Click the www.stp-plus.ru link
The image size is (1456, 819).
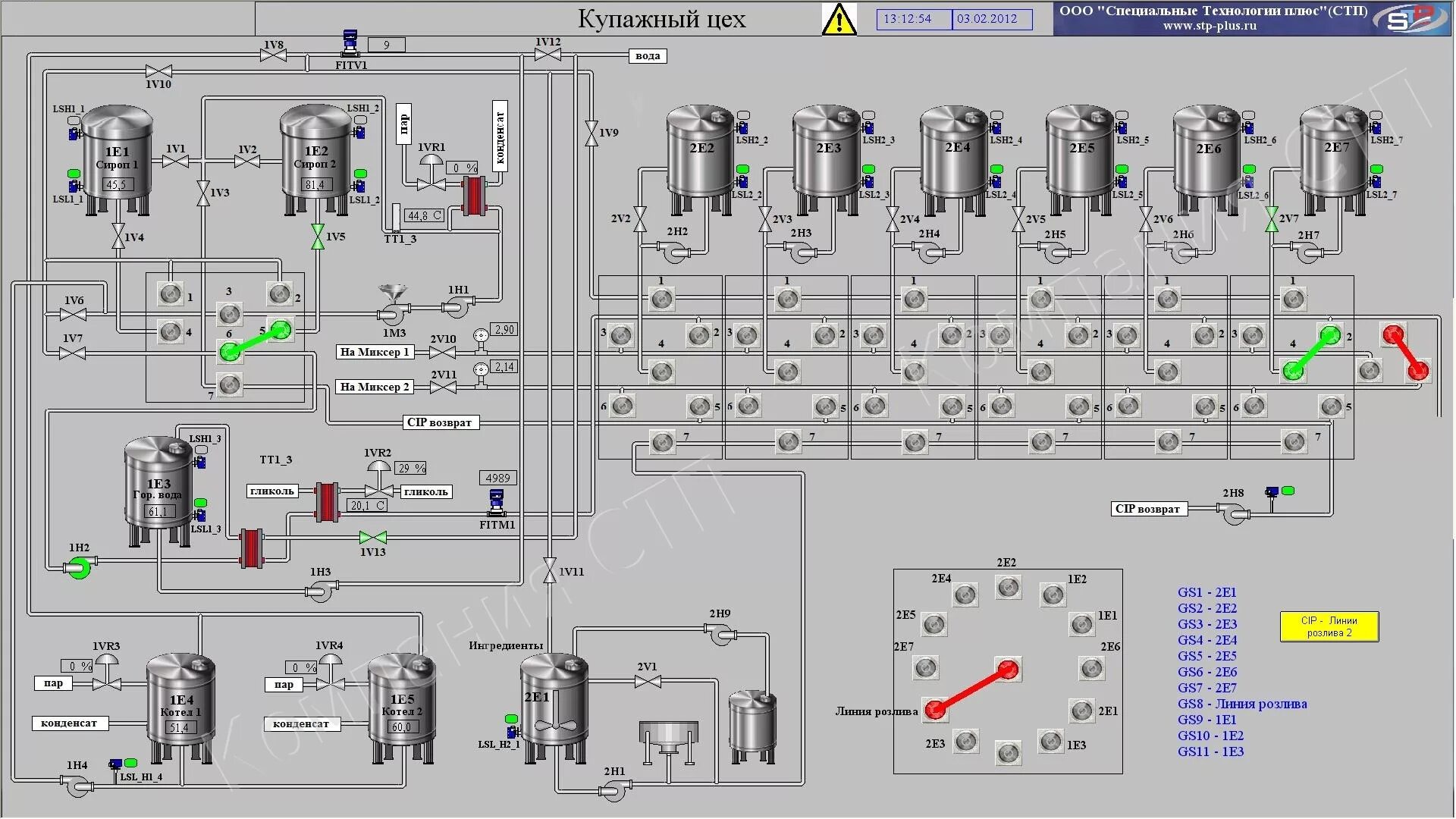pyautogui.click(x=1210, y=26)
